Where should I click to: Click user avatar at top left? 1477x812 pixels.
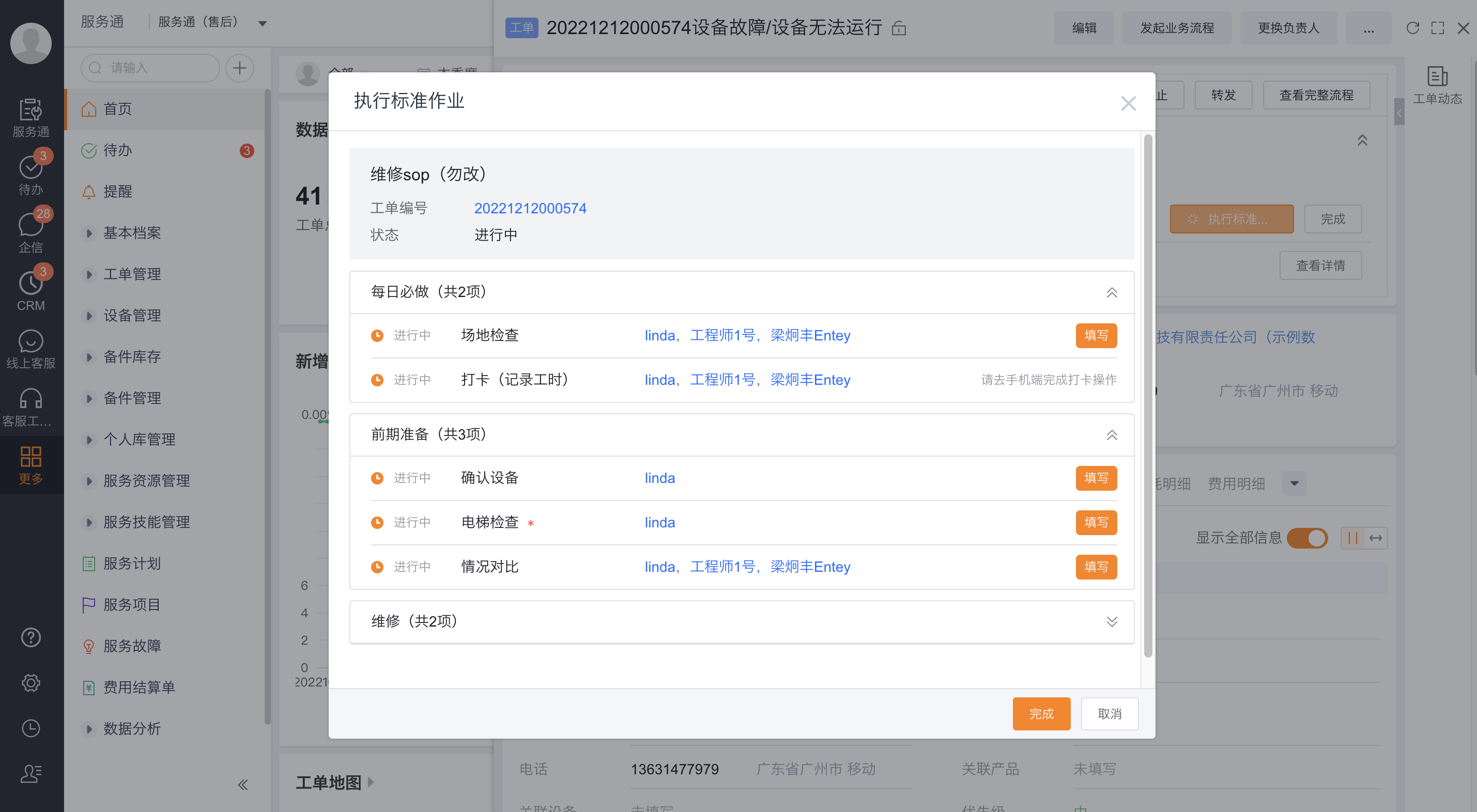30,43
